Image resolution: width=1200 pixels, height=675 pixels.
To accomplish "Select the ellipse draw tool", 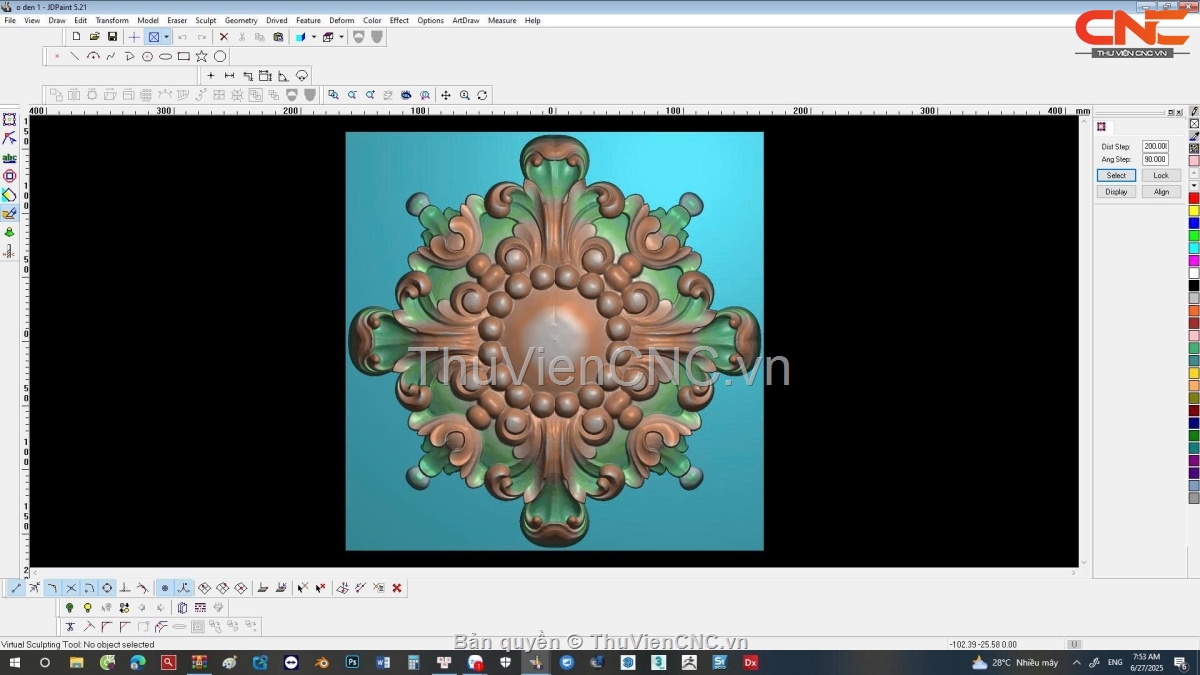I will 165,56.
